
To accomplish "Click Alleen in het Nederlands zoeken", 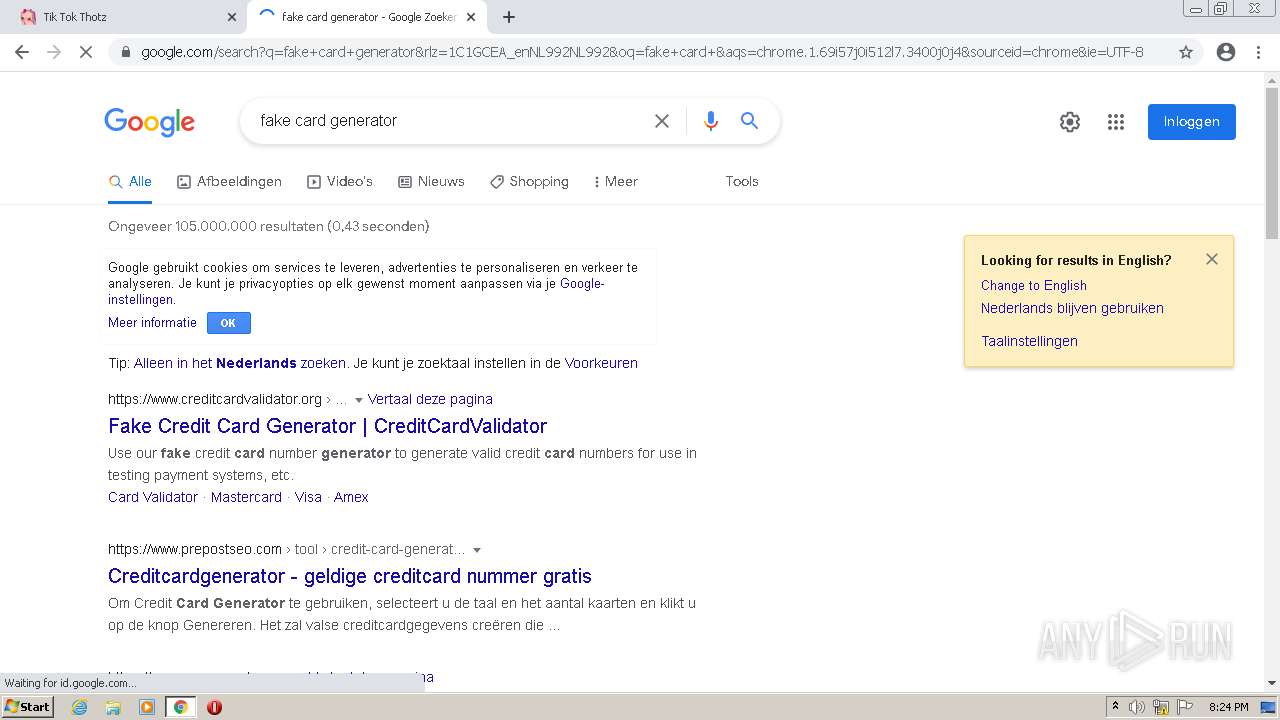I will [240, 363].
